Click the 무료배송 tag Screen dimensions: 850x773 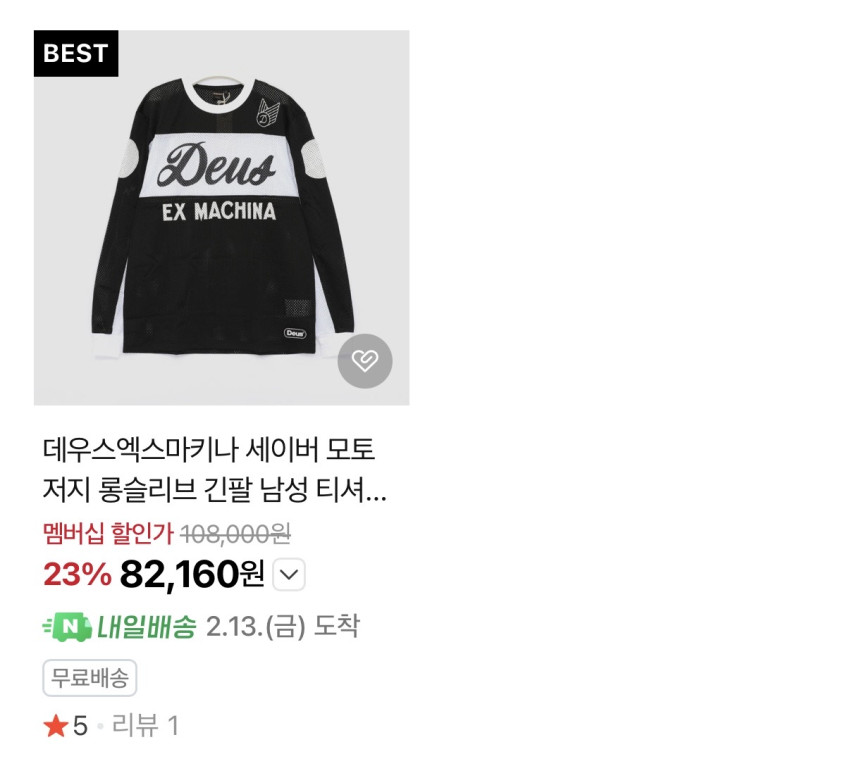(x=89, y=678)
